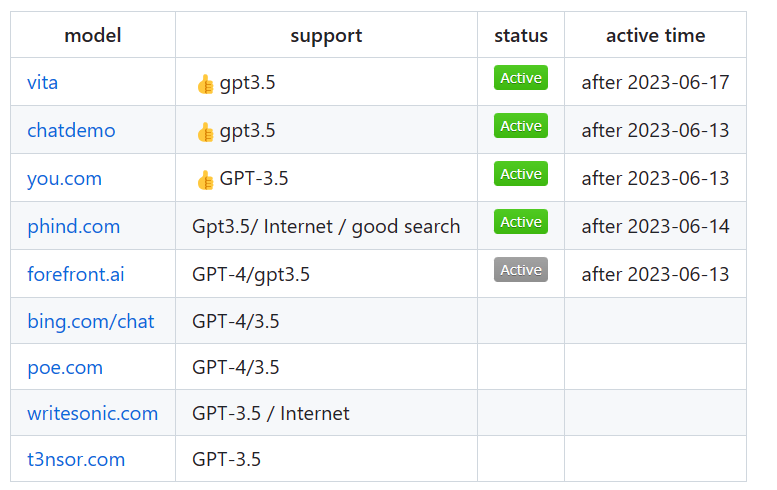This screenshot has width=777, height=490.
Task: Select 'GPT-4/3.5' in poe.com row
Action: (x=236, y=368)
